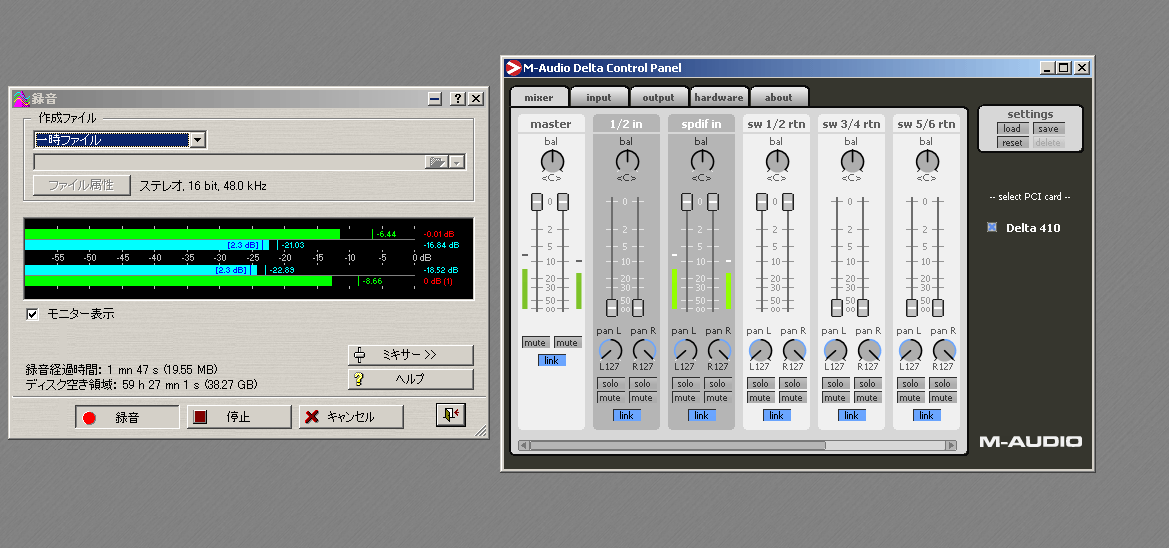Mute the left spdif in channel

[x=684, y=397]
